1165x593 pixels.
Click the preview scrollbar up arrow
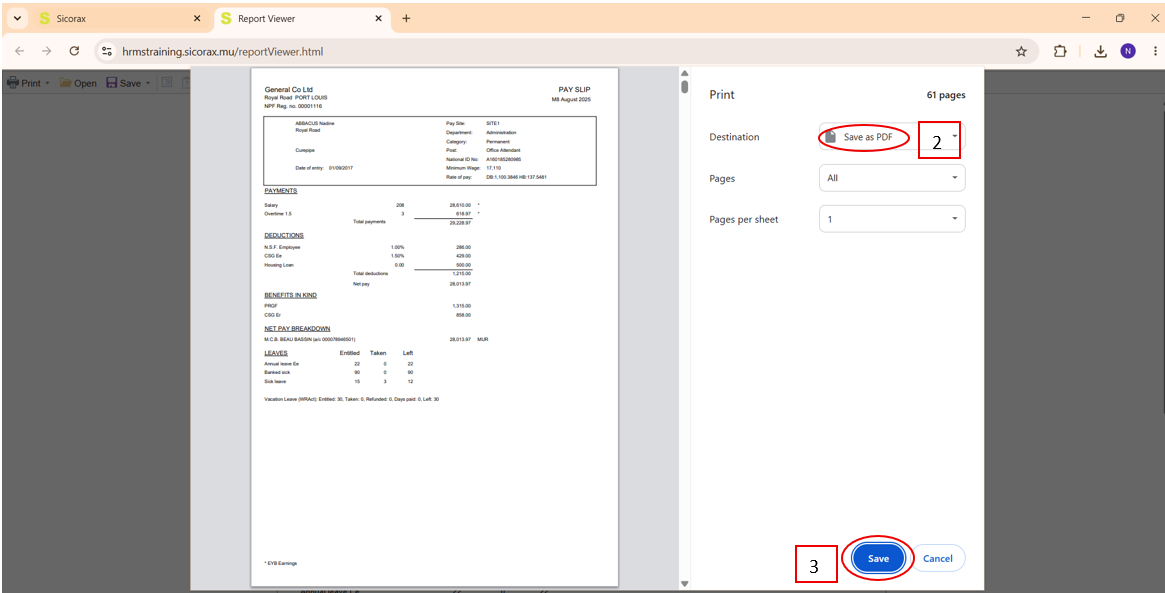[x=685, y=72]
